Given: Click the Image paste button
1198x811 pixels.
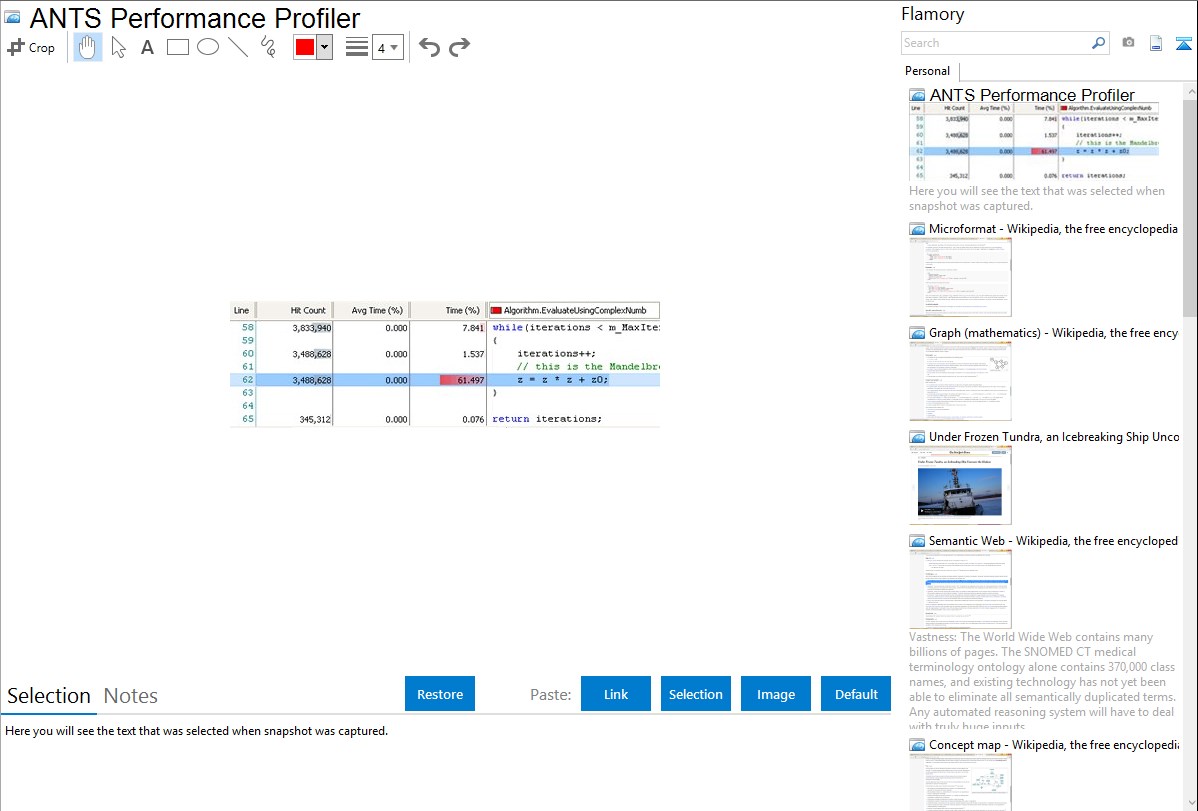Looking at the screenshot, I should tap(776, 694).
